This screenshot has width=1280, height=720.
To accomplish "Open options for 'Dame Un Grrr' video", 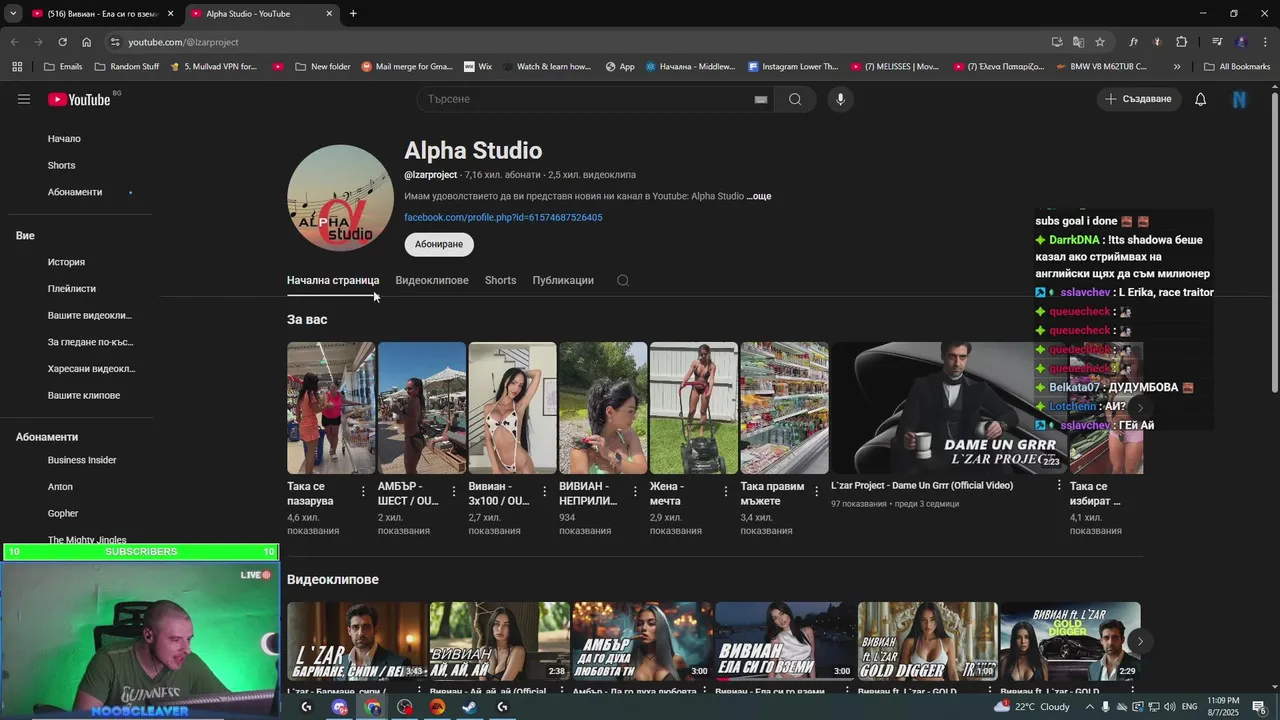I will point(1059,485).
